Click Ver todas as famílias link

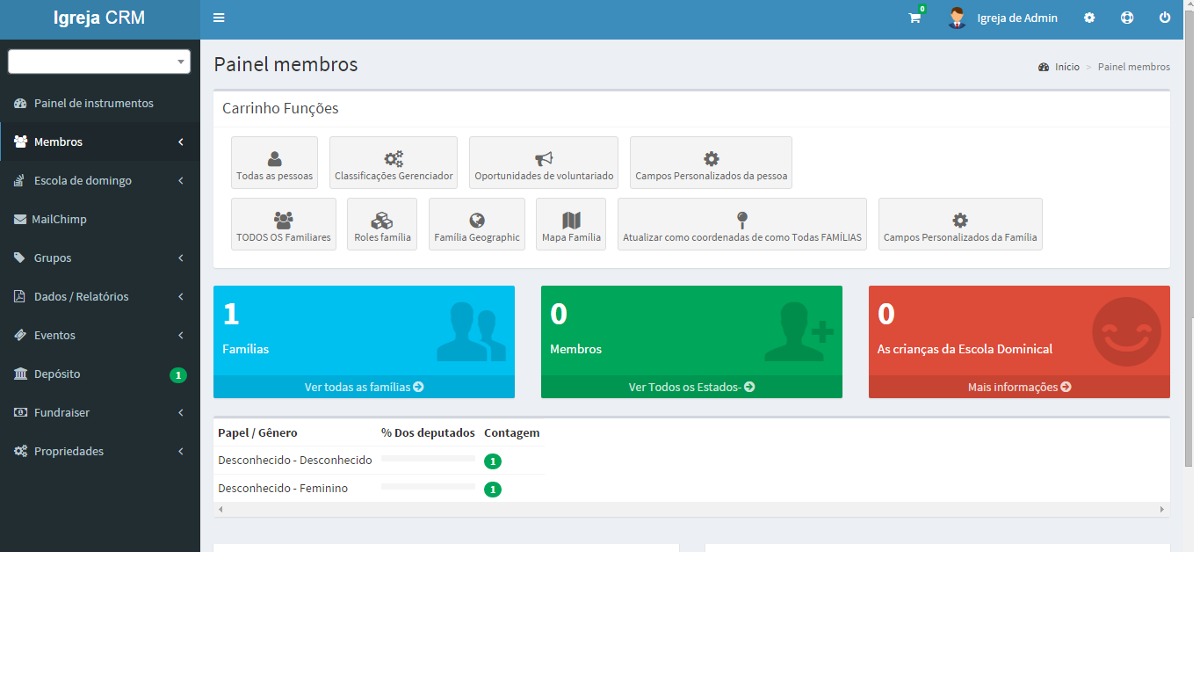(364, 387)
